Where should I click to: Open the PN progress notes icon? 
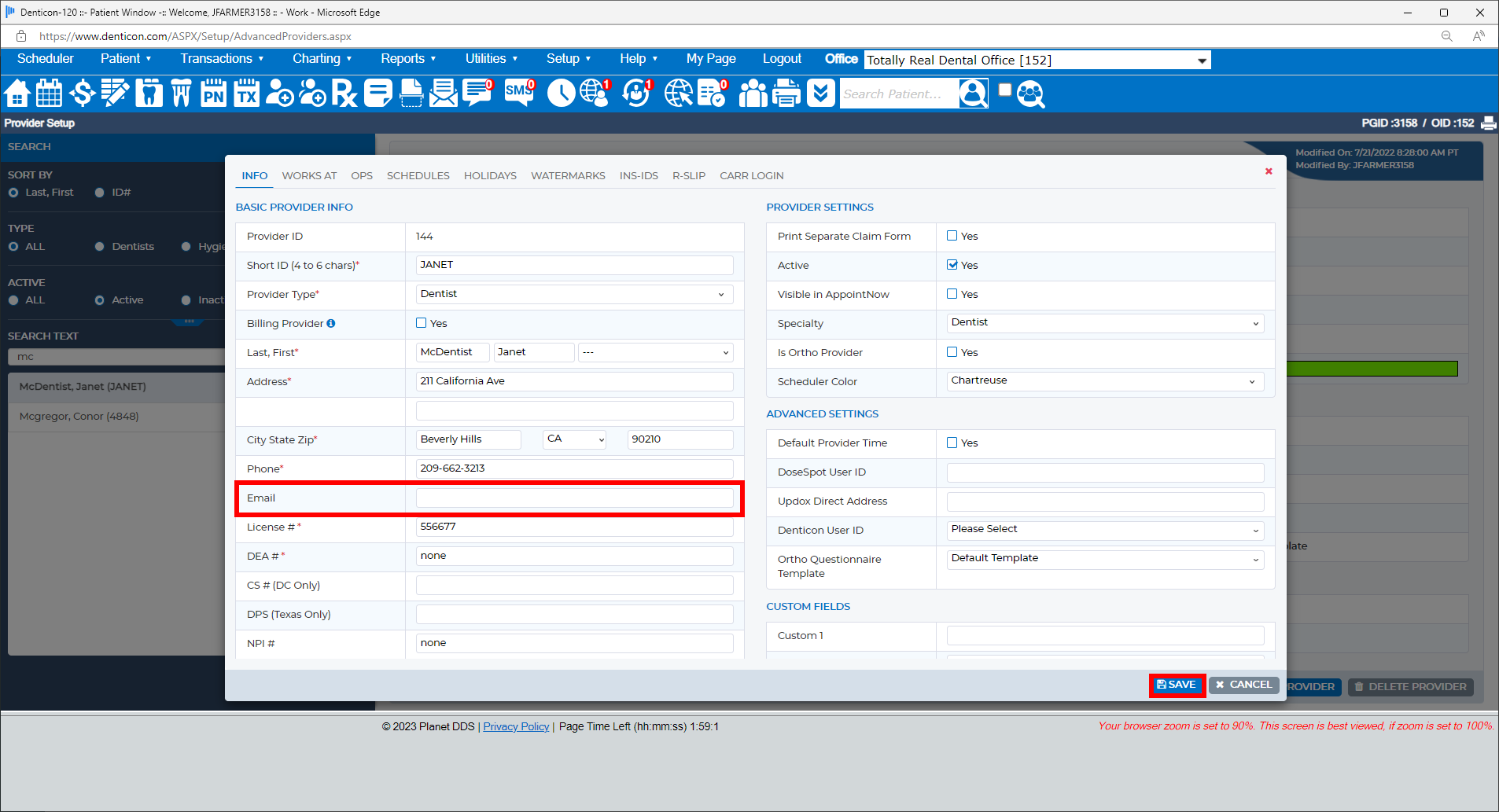click(213, 94)
